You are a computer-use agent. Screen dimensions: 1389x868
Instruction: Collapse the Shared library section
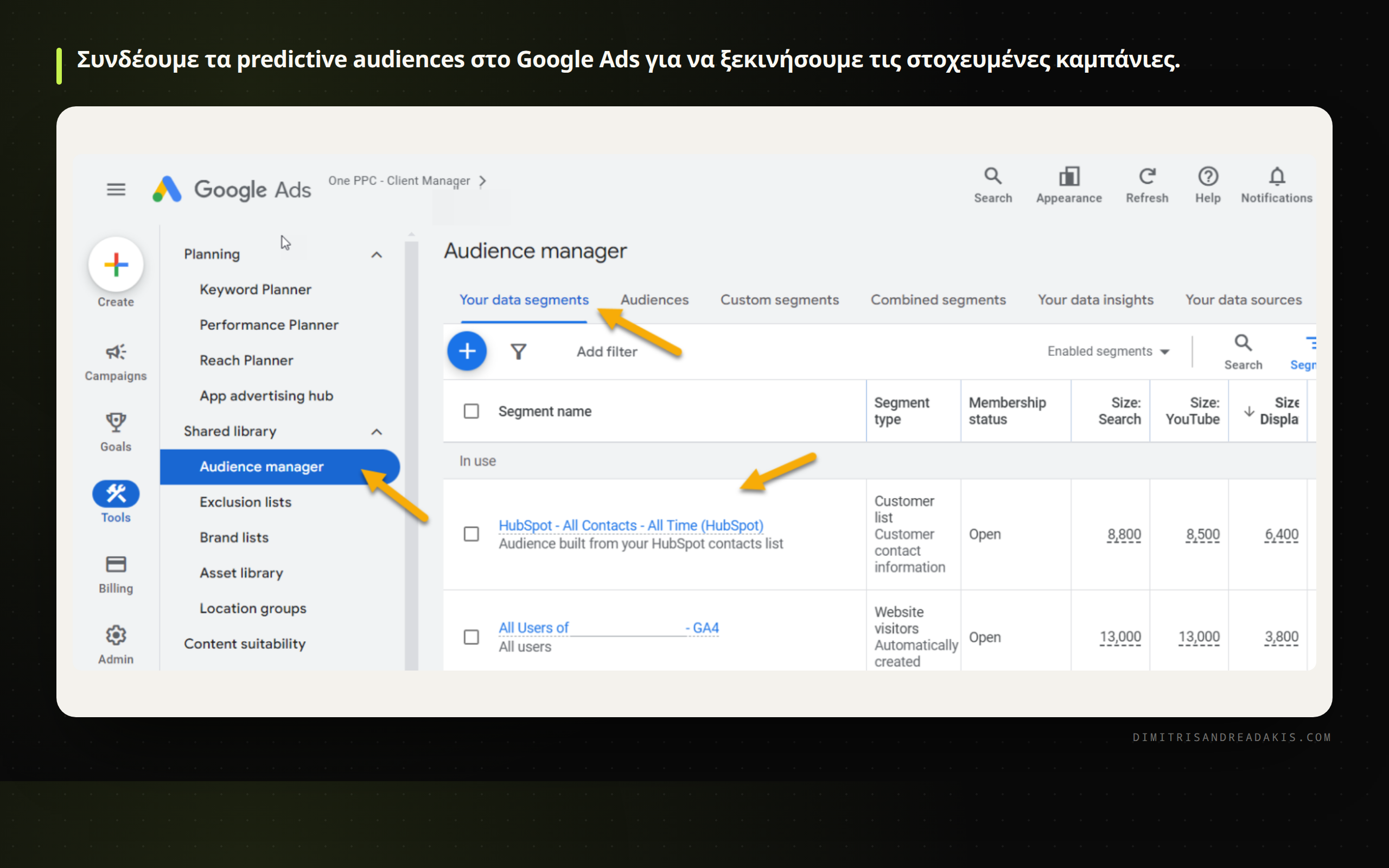point(377,431)
